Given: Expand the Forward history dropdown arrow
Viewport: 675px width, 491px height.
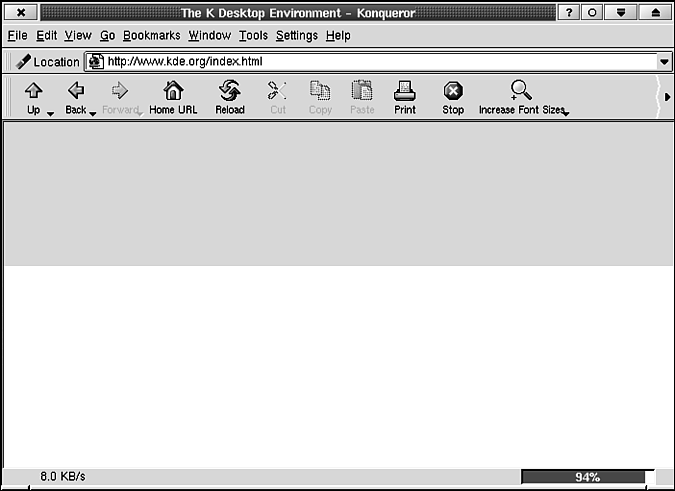Looking at the screenshot, I should [140, 114].
